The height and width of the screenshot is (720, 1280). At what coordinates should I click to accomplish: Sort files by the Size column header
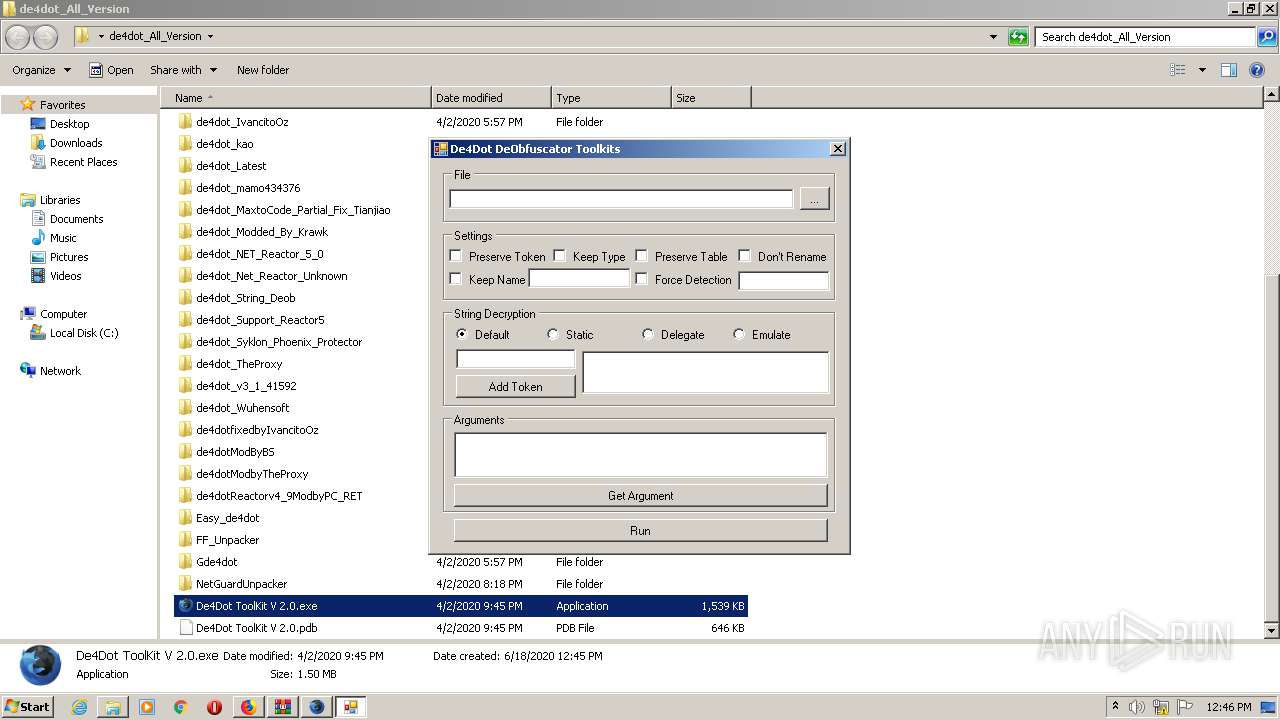tap(711, 98)
